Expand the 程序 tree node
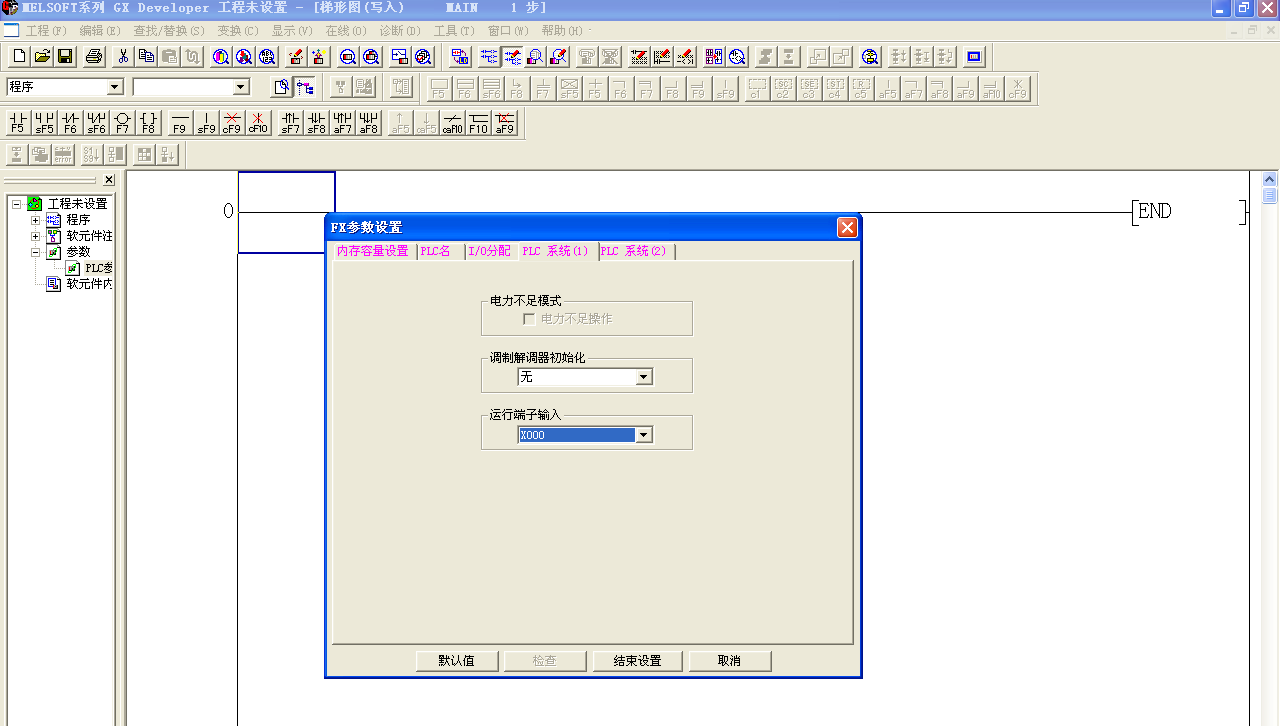 [36, 220]
